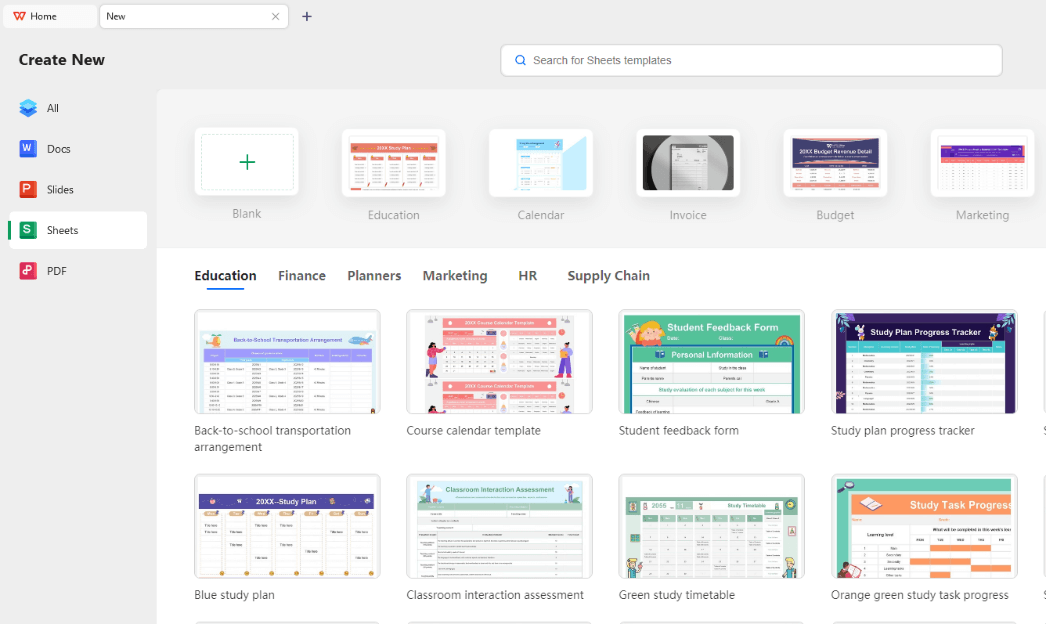This screenshot has width=1046, height=624.
Task: Select the Planners category
Action: point(374,275)
